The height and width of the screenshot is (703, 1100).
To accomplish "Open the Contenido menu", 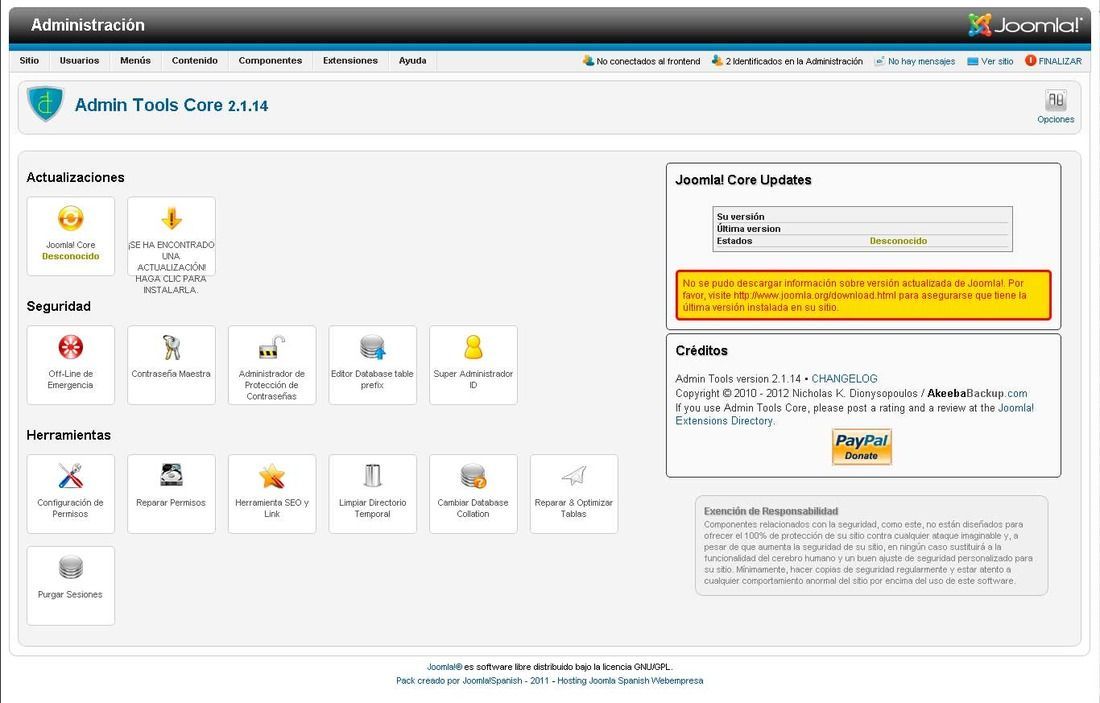I will (x=195, y=61).
